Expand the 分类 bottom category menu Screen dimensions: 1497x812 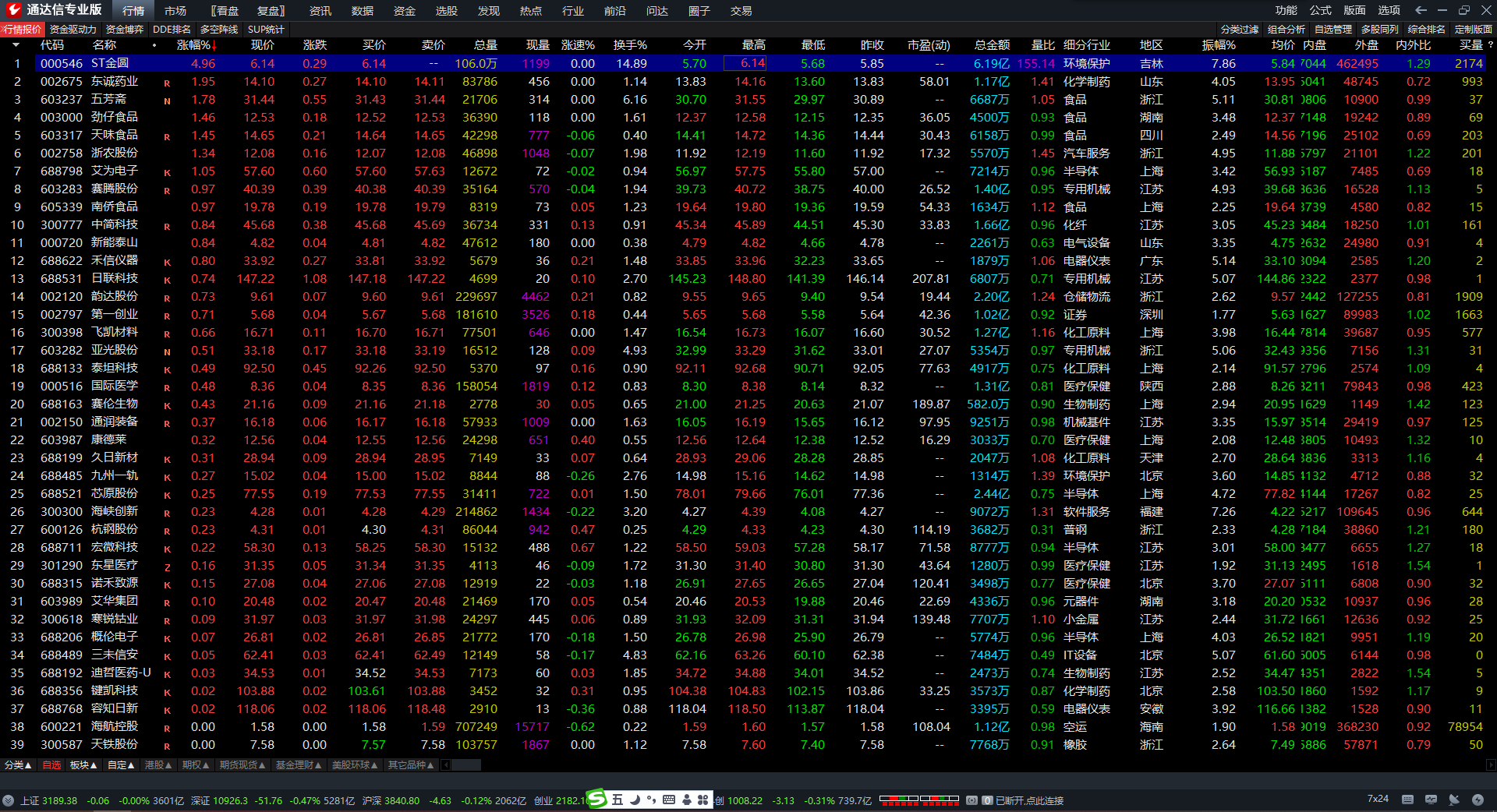[x=18, y=765]
